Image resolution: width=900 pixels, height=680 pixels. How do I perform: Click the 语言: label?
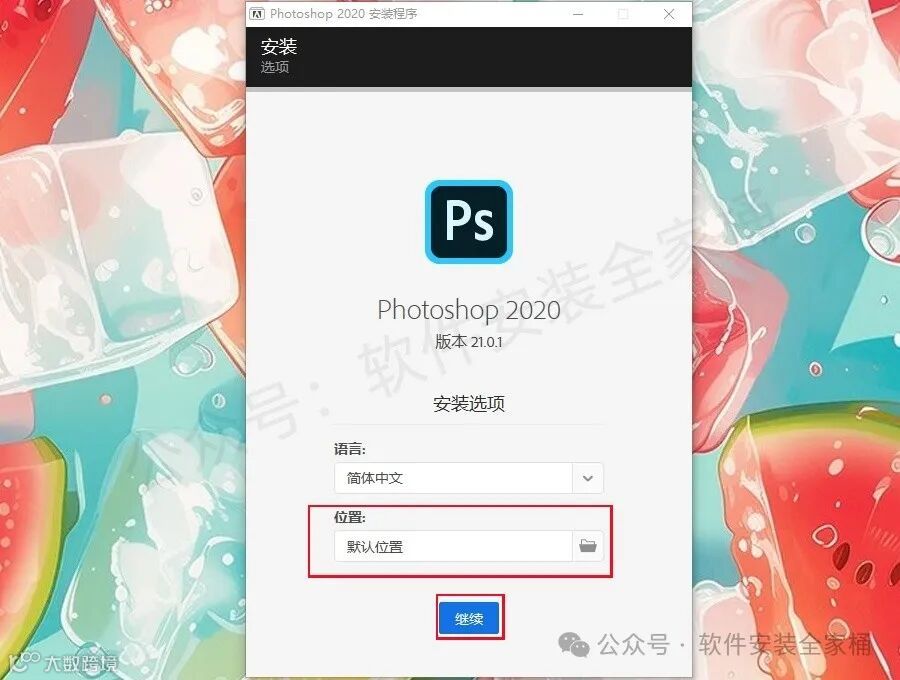350,449
